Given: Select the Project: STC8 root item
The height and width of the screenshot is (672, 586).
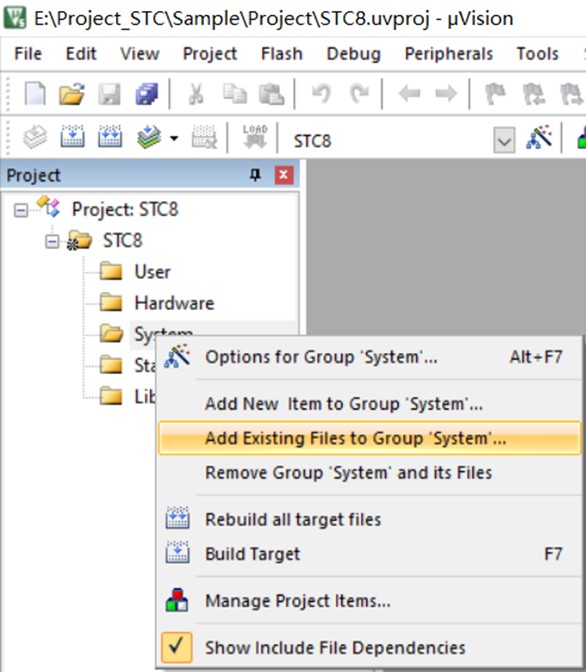Looking at the screenshot, I should coord(125,210).
